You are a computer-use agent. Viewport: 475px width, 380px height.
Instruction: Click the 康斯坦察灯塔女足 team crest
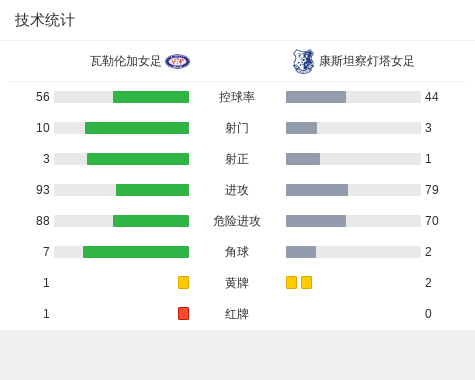click(303, 61)
